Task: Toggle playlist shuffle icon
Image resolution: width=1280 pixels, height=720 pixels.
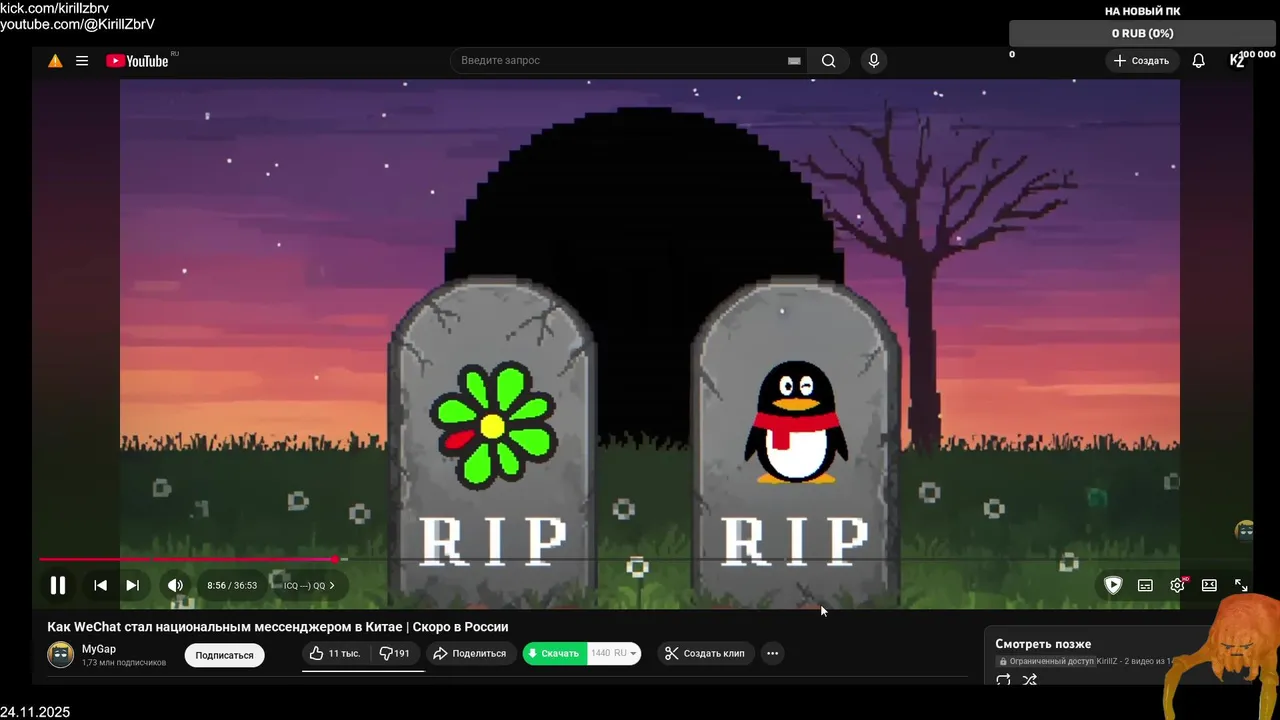Action: [x=1030, y=680]
